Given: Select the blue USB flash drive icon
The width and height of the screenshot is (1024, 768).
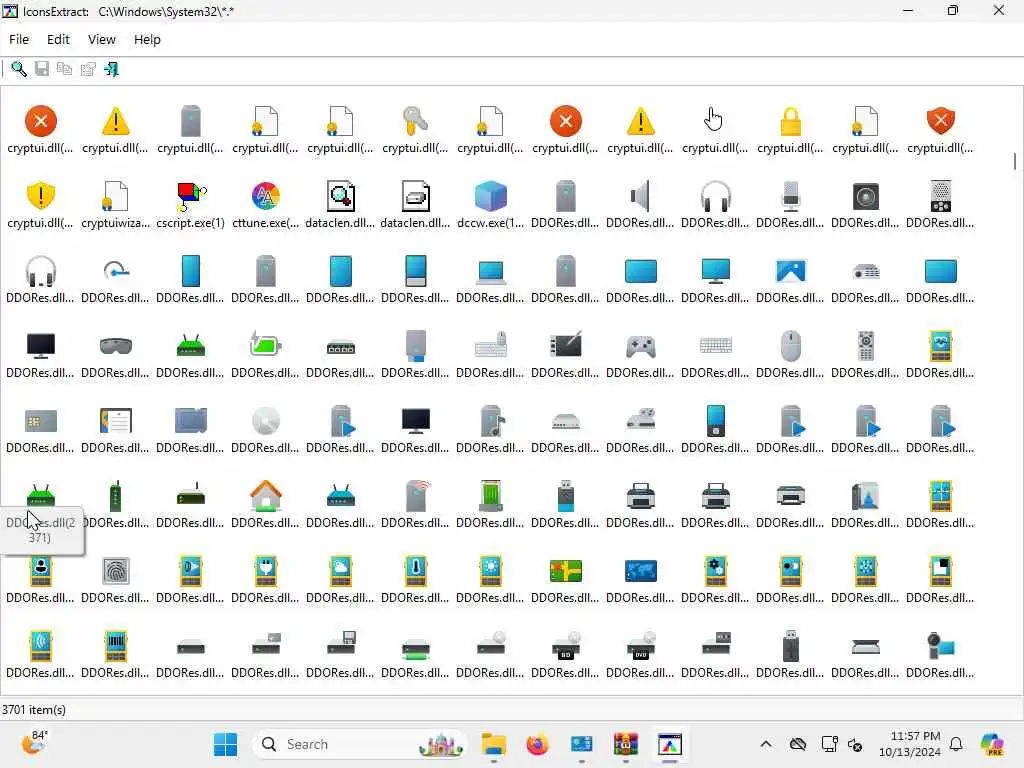Looking at the screenshot, I should (566, 496).
